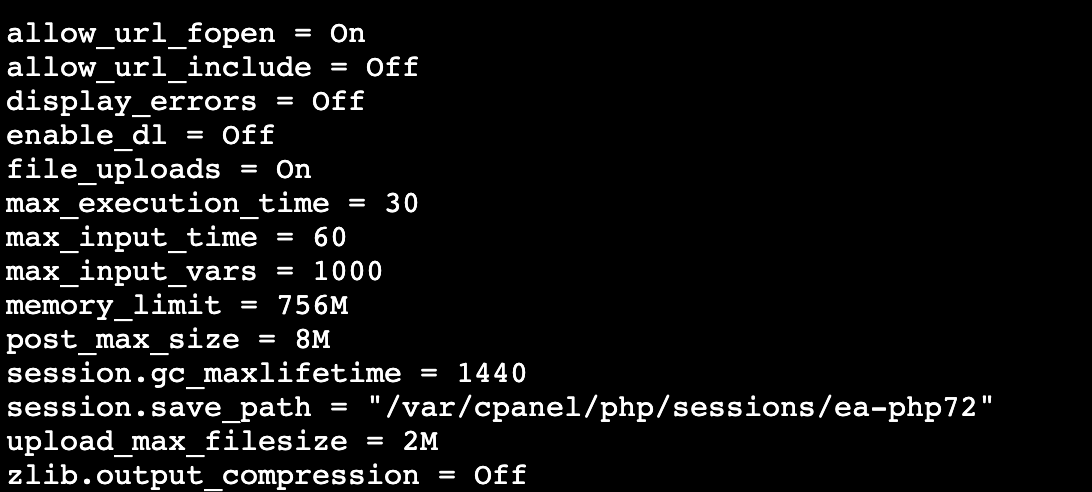1092x492 pixels.
Task: Click the post_max_size directive name
Action: (122, 339)
